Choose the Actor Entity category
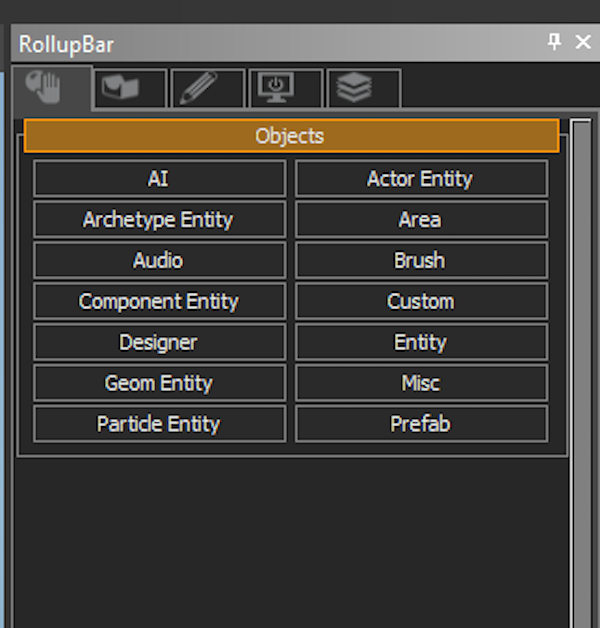This screenshot has height=628, width=600. (x=421, y=179)
